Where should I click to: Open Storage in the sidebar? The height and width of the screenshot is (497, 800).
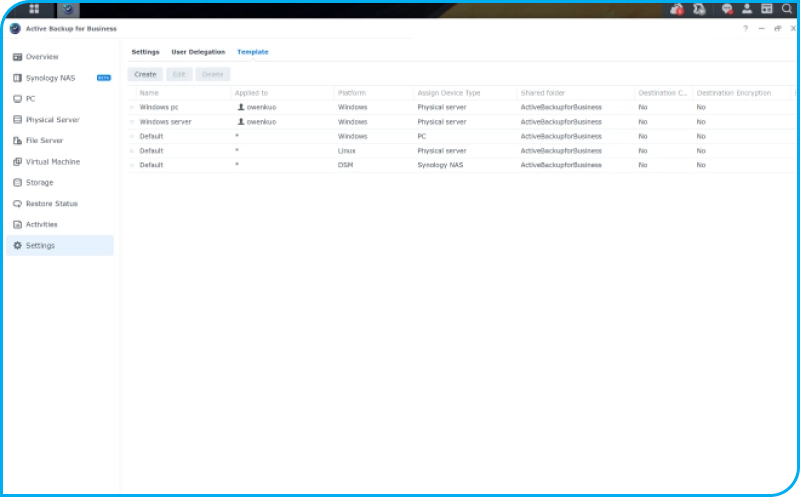coord(60,182)
